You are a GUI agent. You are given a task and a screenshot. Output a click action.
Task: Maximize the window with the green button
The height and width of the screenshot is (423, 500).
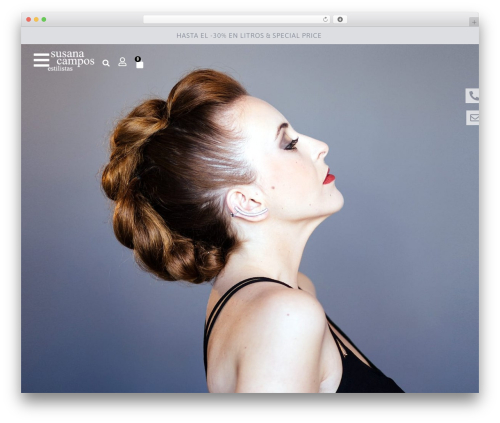[44, 20]
